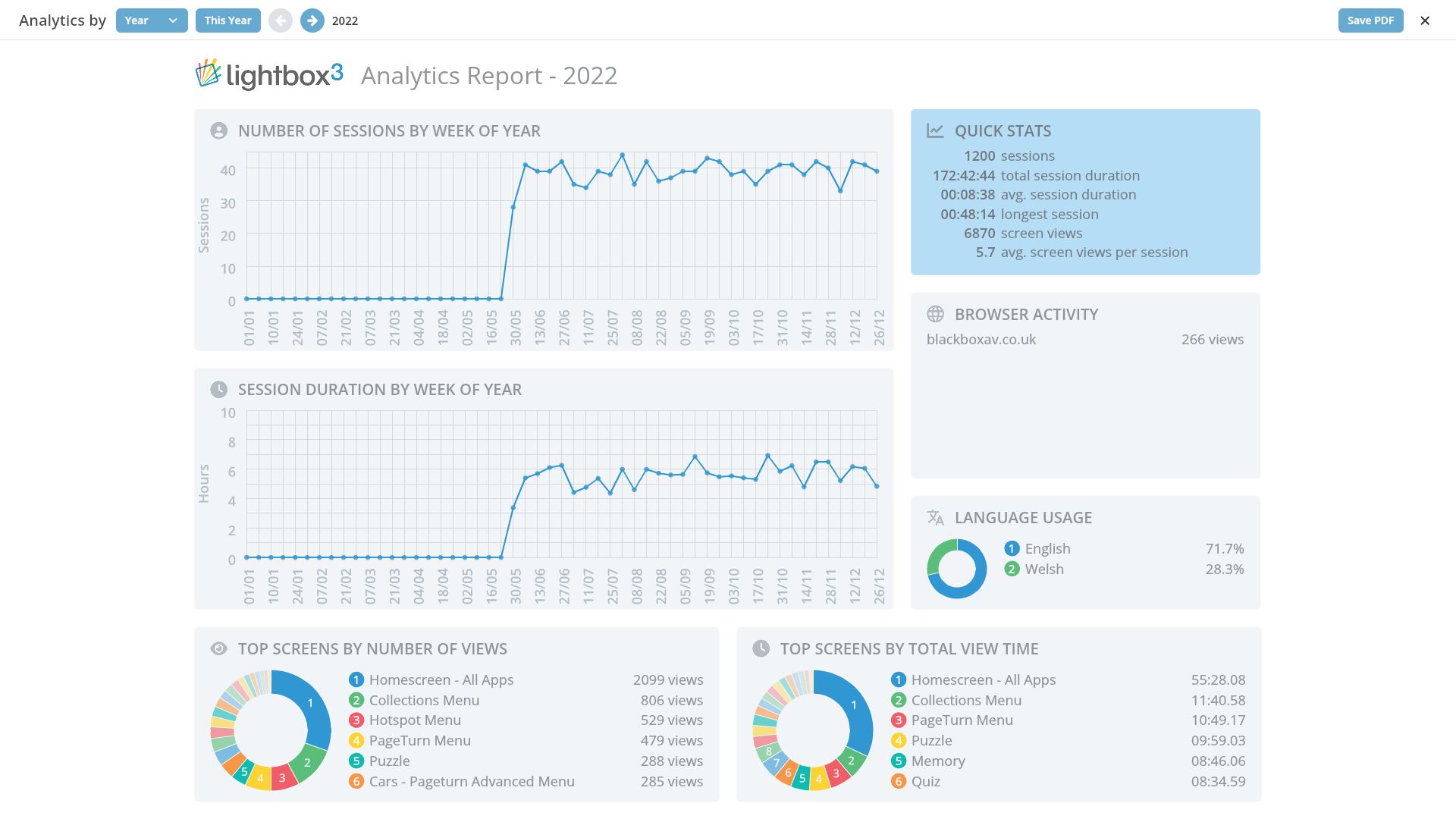Click the sessions by week line chart
The width and height of the screenshot is (1456, 819).
561,226
